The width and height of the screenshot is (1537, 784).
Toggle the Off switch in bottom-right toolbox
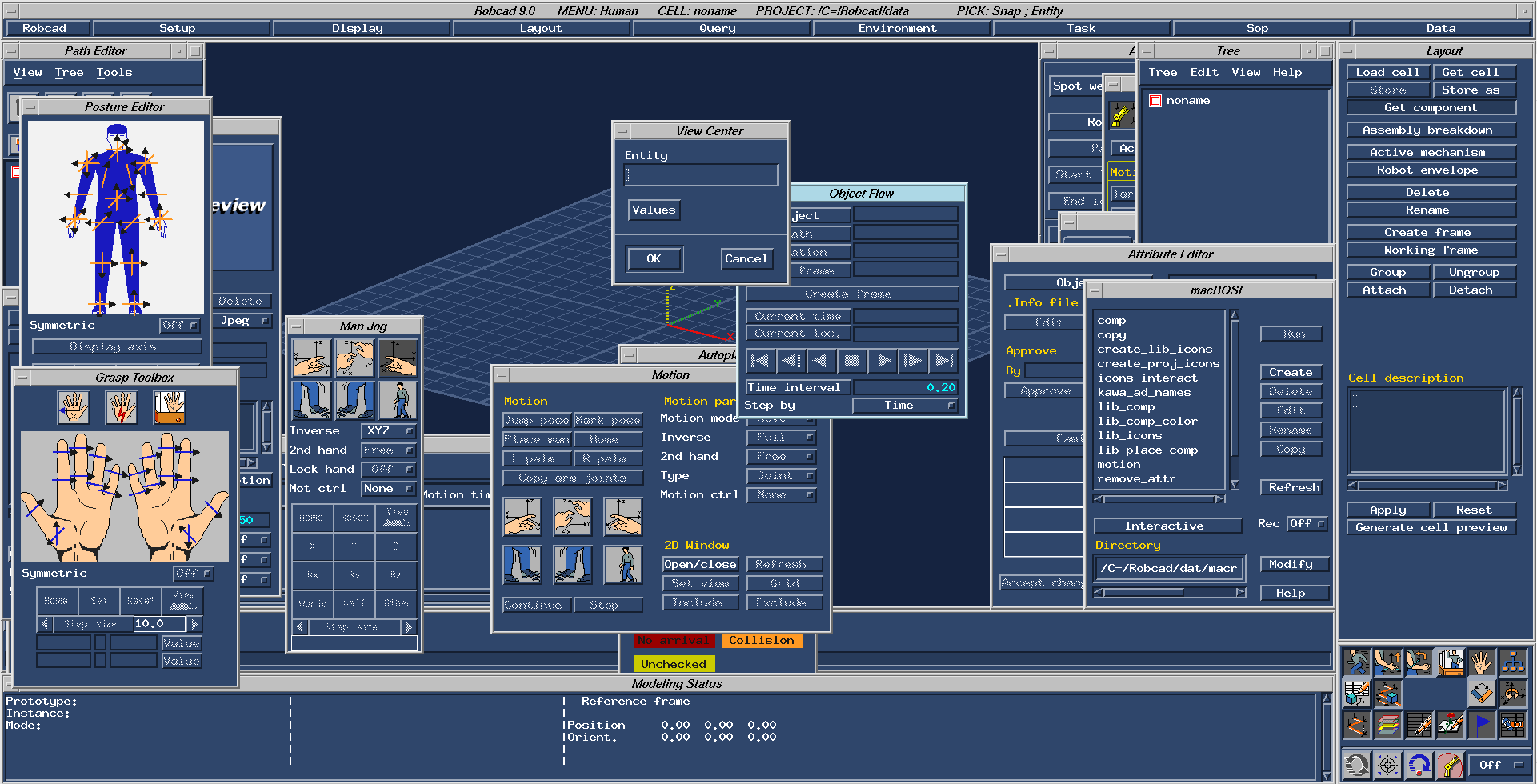click(1499, 765)
